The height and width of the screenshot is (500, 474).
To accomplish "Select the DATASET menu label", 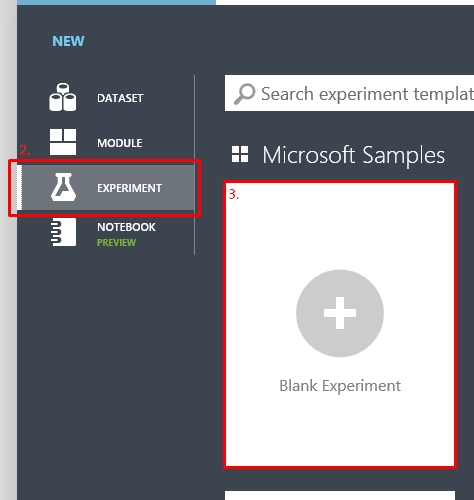I will pyautogui.click(x=120, y=98).
